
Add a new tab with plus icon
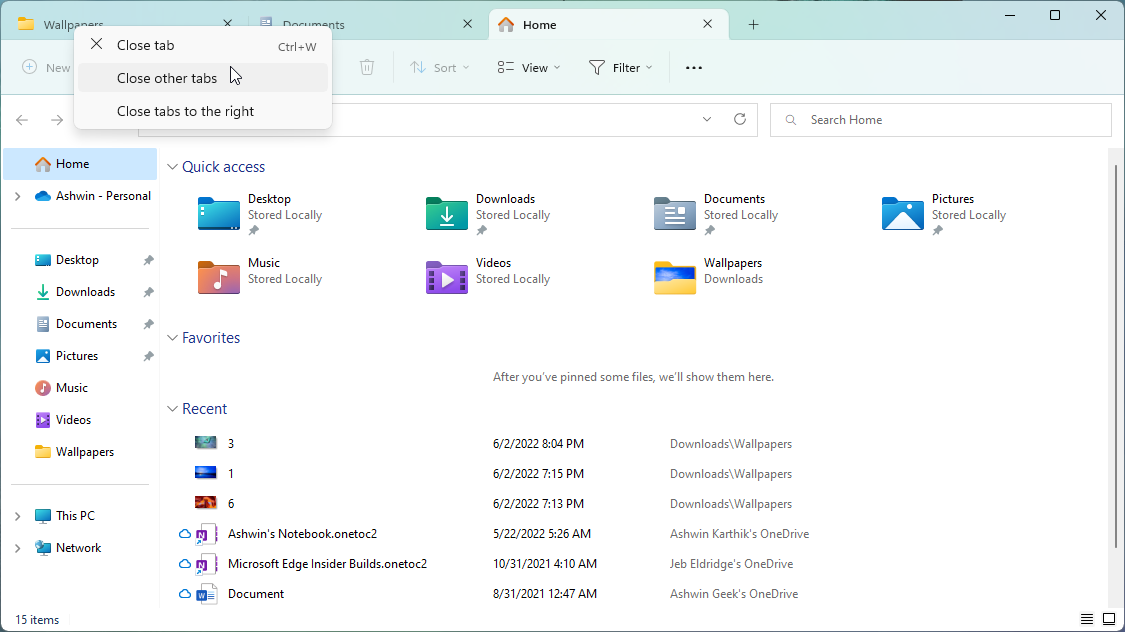(753, 24)
